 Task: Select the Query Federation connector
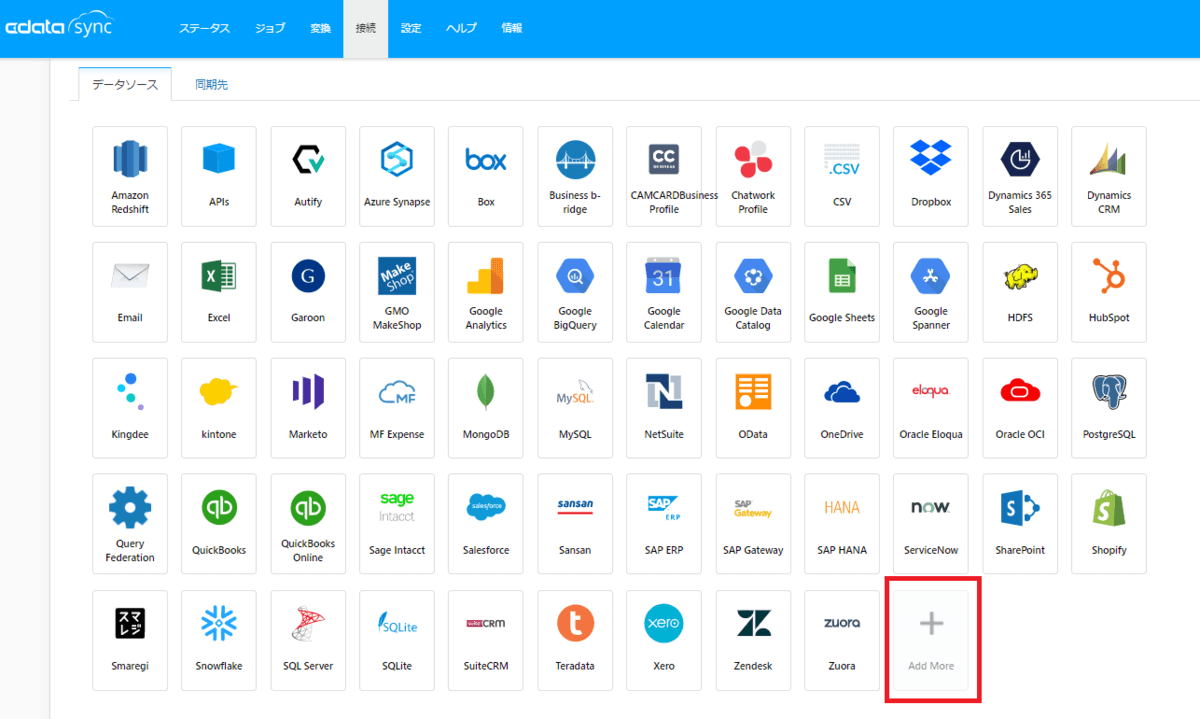130,524
